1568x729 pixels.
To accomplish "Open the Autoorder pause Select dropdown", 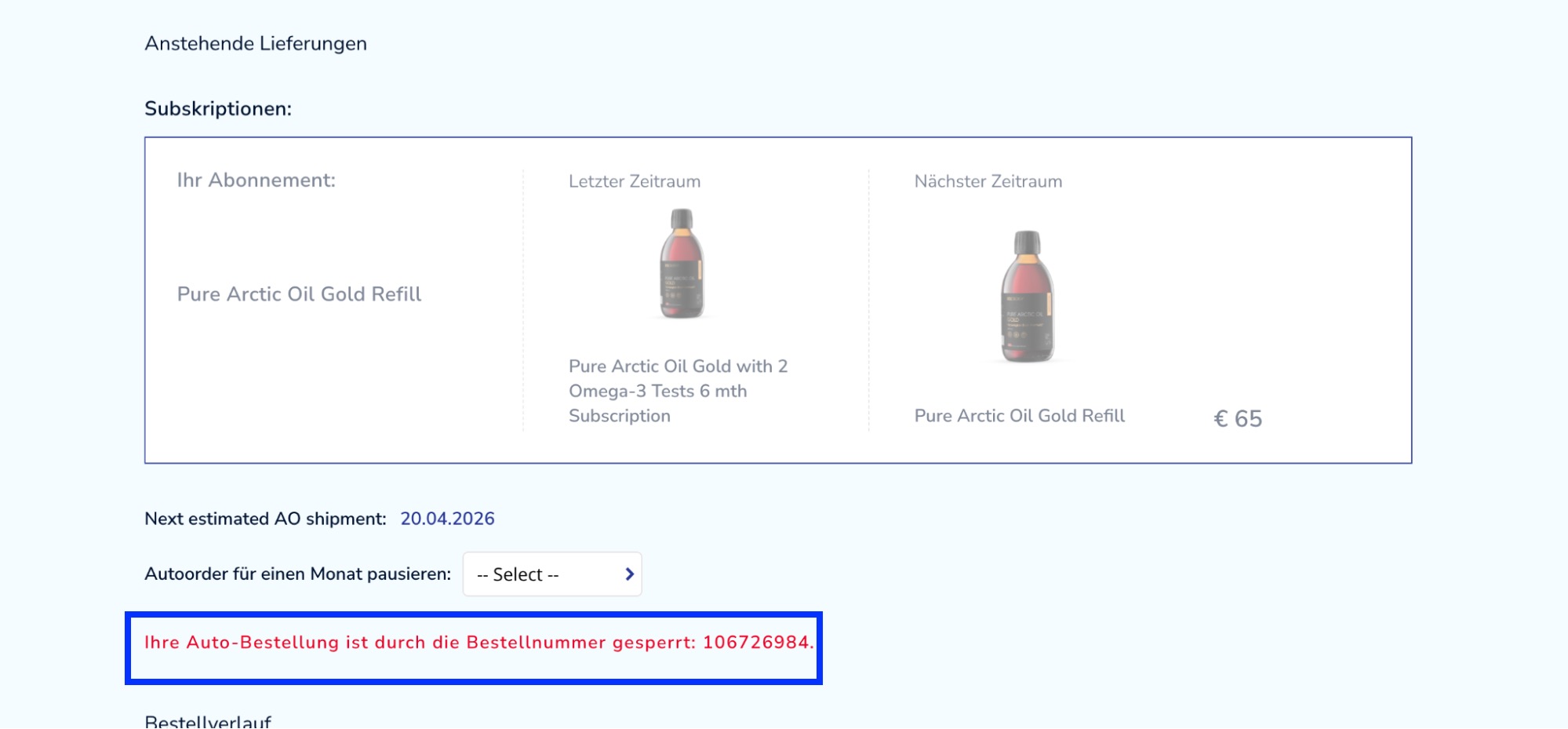I will point(552,574).
